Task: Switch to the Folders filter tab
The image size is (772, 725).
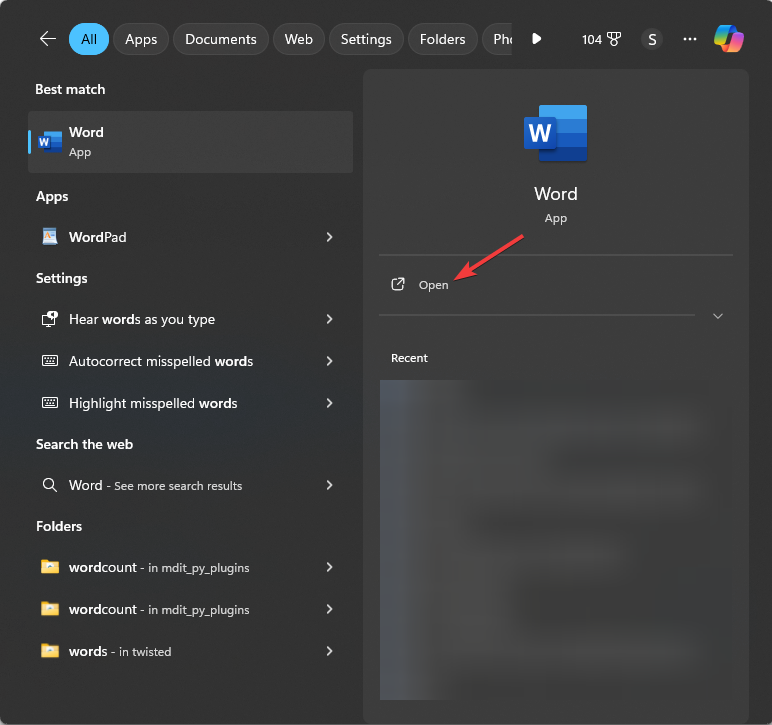Action: [x=442, y=39]
